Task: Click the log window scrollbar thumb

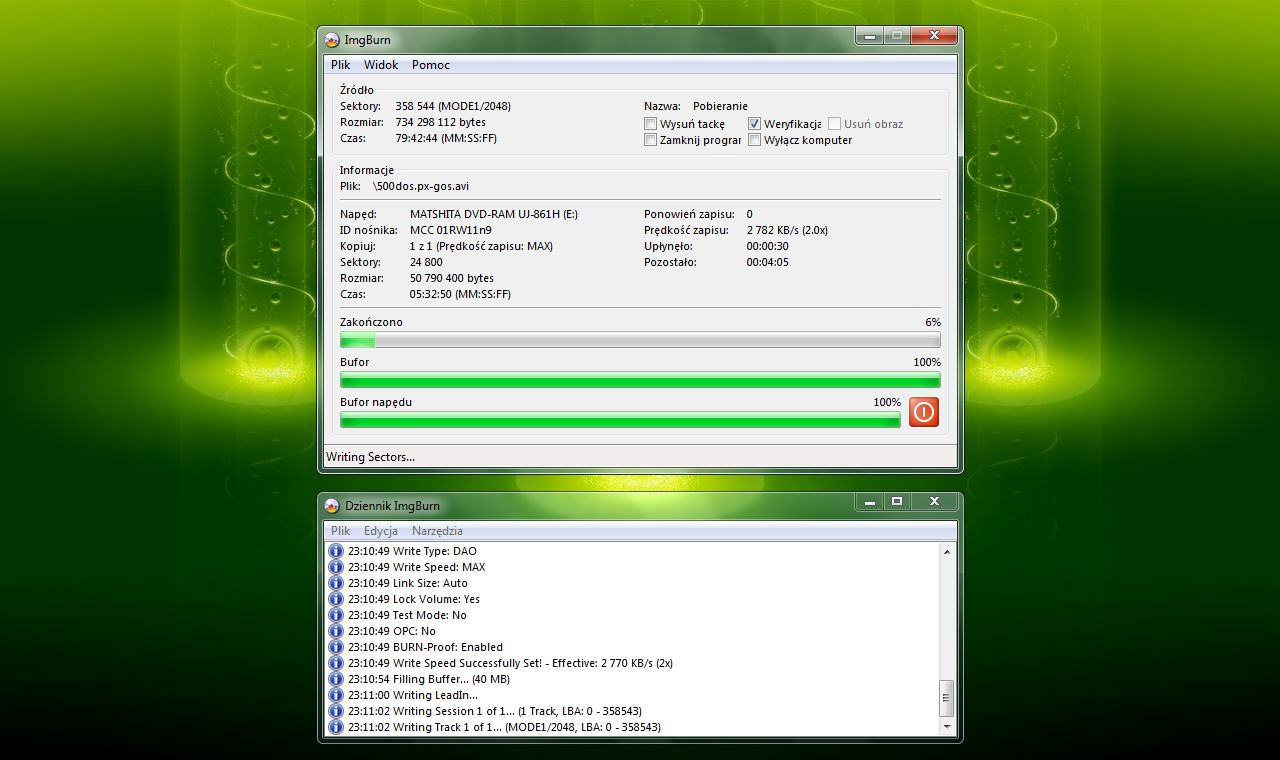Action: (x=947, y=698)
